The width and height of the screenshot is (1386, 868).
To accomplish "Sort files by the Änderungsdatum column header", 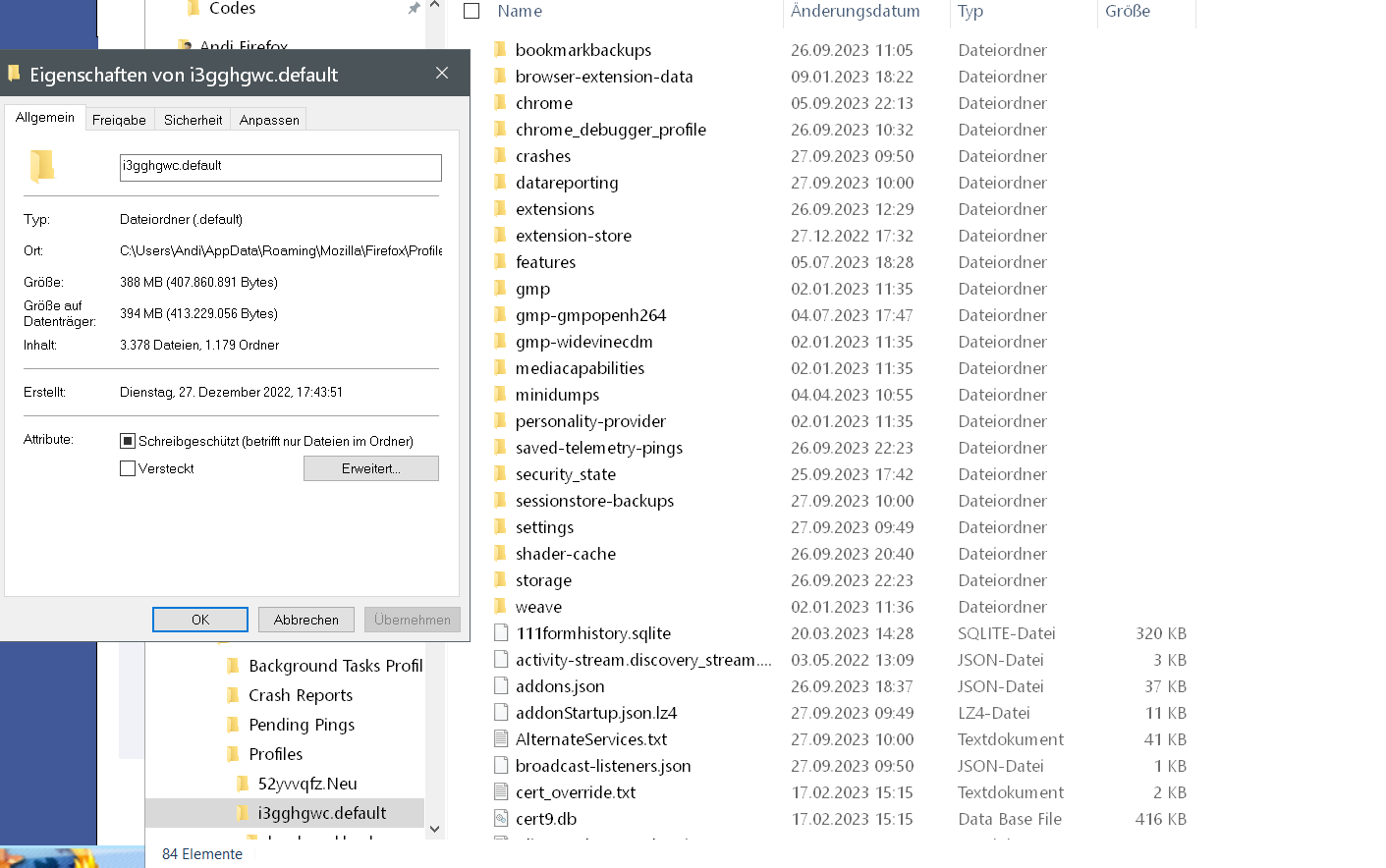I will pyautogui.click(x=855, y=11).
